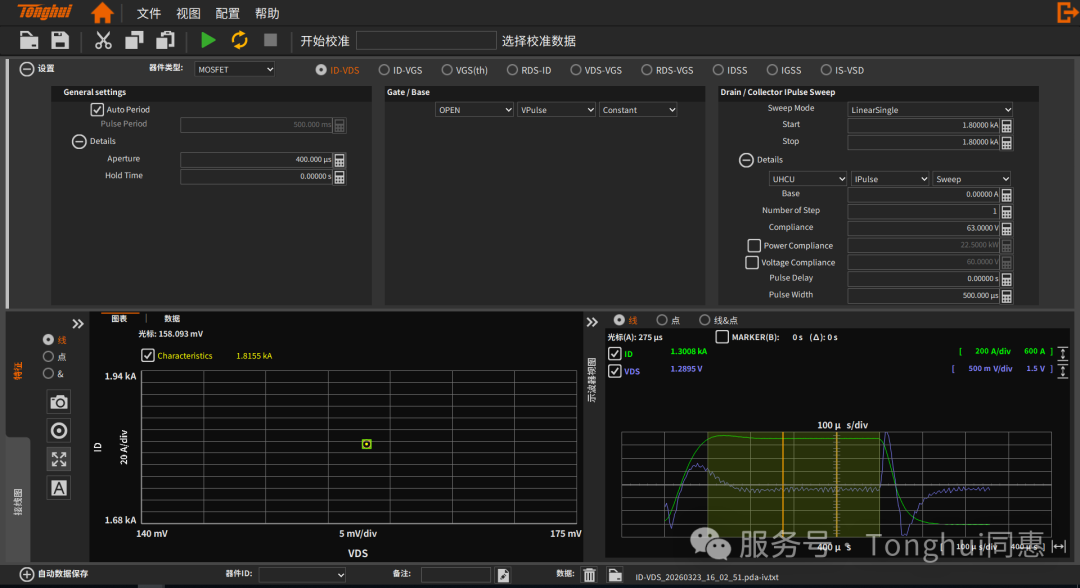Open calculator keypad for Aperture value
The height and width of the screenshot is (588, 1080).
[340, 160]
